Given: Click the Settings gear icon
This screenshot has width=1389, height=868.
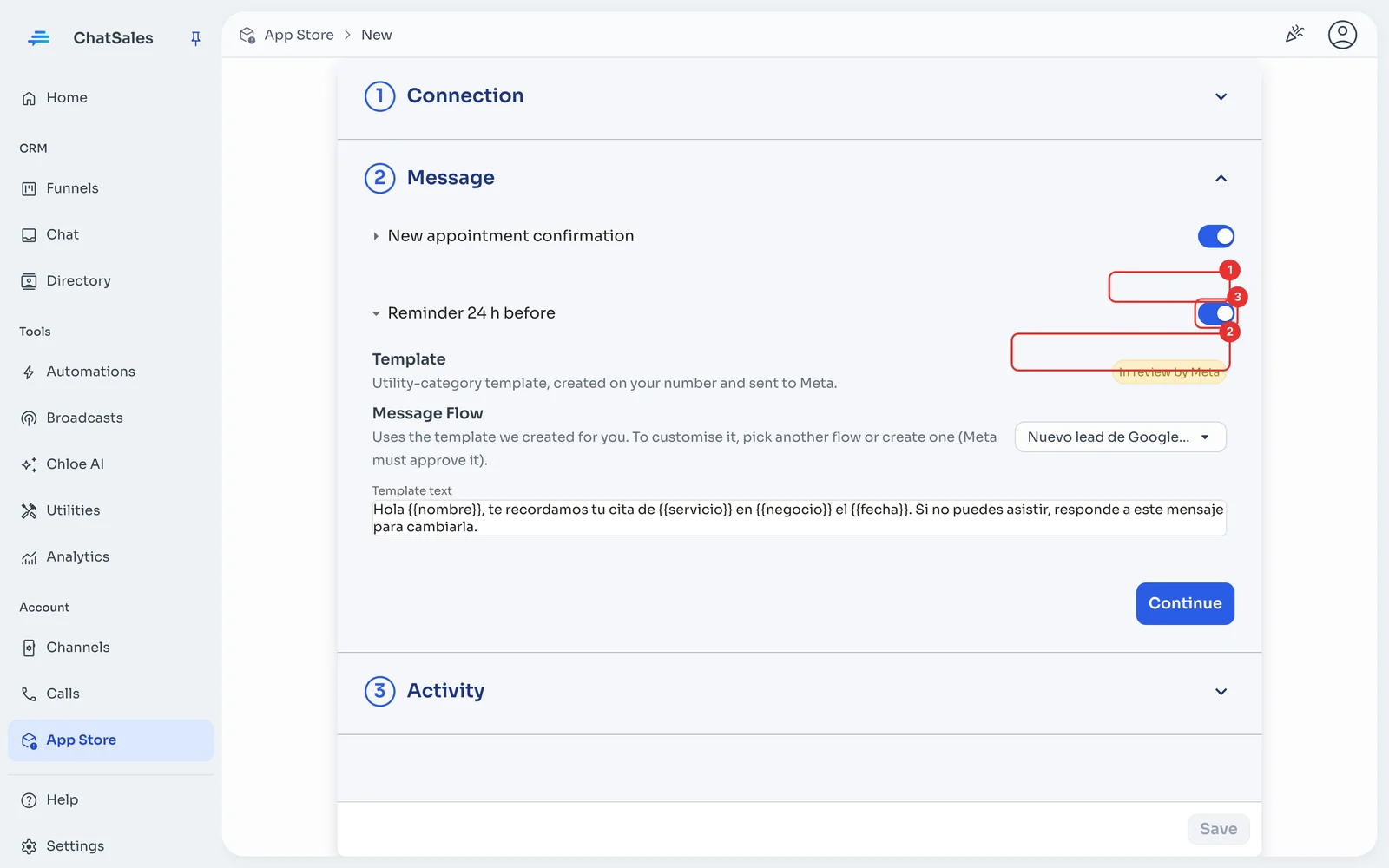Looking at the screenshot, I should click(x=29, y=846).
